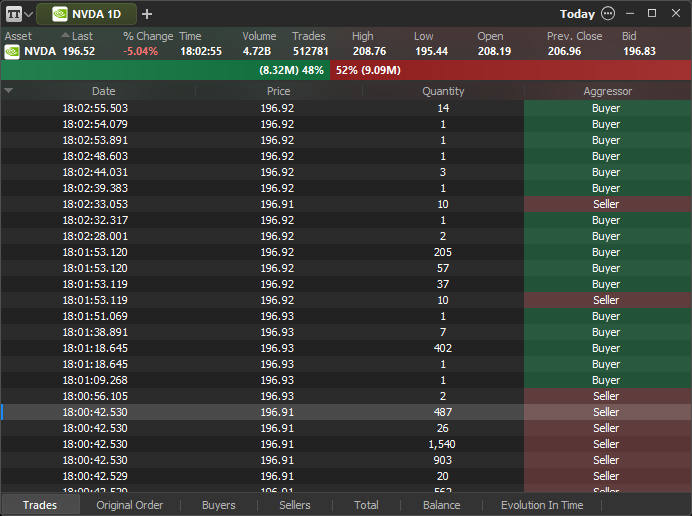Click the NVIDIA logo on the NVDA 1D tab
692x516 pixels.
click(x=60, y=14)
